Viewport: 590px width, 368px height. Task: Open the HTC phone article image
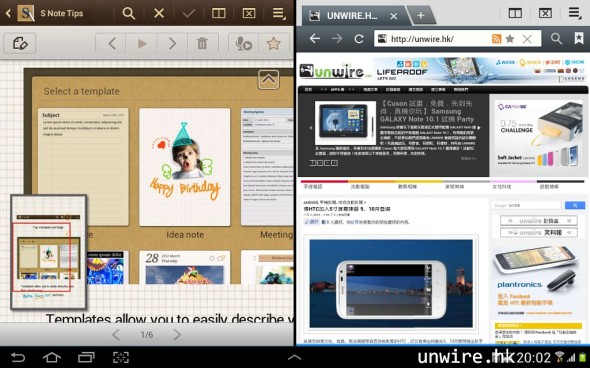tap(391, 283)
